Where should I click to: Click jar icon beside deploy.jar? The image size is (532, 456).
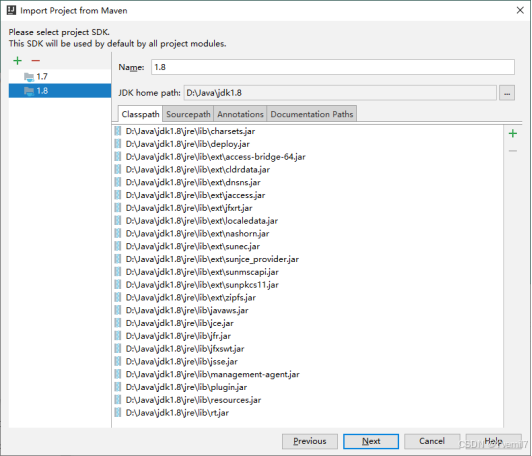[x=118, y=144]
